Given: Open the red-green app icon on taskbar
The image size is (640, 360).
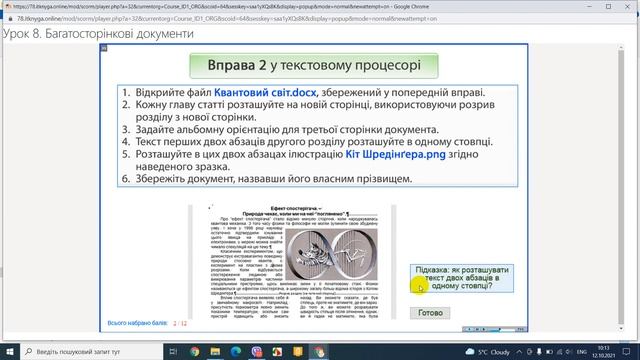Looking at the screenshot, I should coord(277,351).
